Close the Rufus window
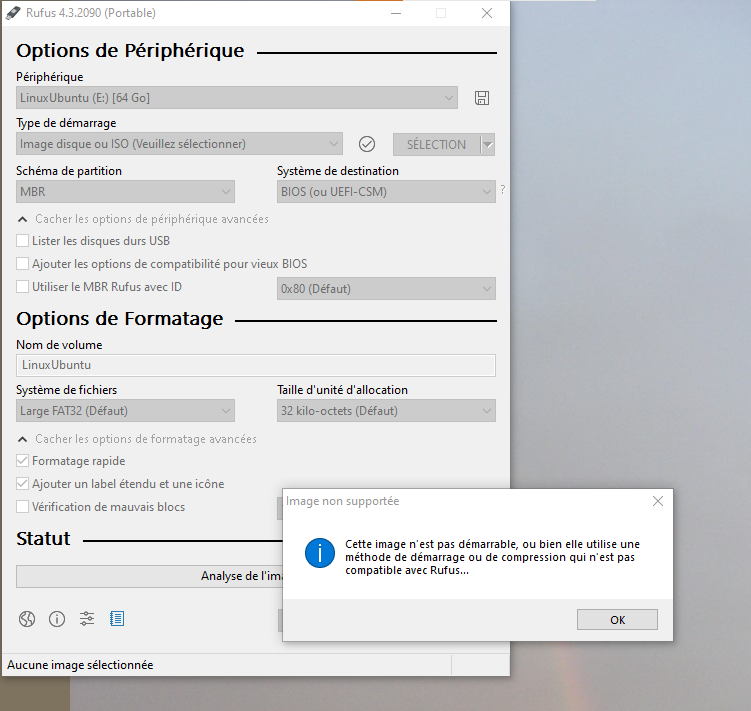 click(x=487, y=13)
